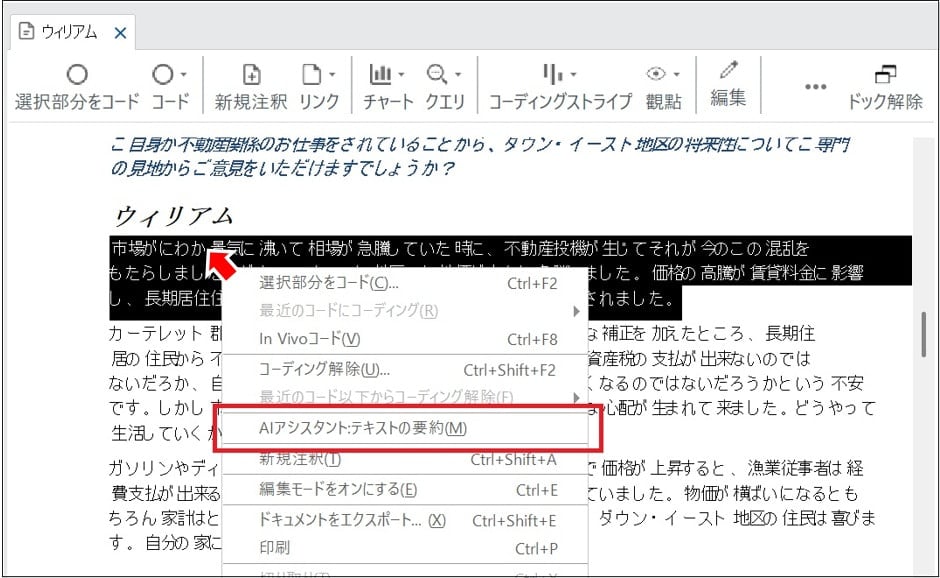Open the クエリ dropdown arrow
This screenshot has height=578, width=940.
click(x=456, y=77)
